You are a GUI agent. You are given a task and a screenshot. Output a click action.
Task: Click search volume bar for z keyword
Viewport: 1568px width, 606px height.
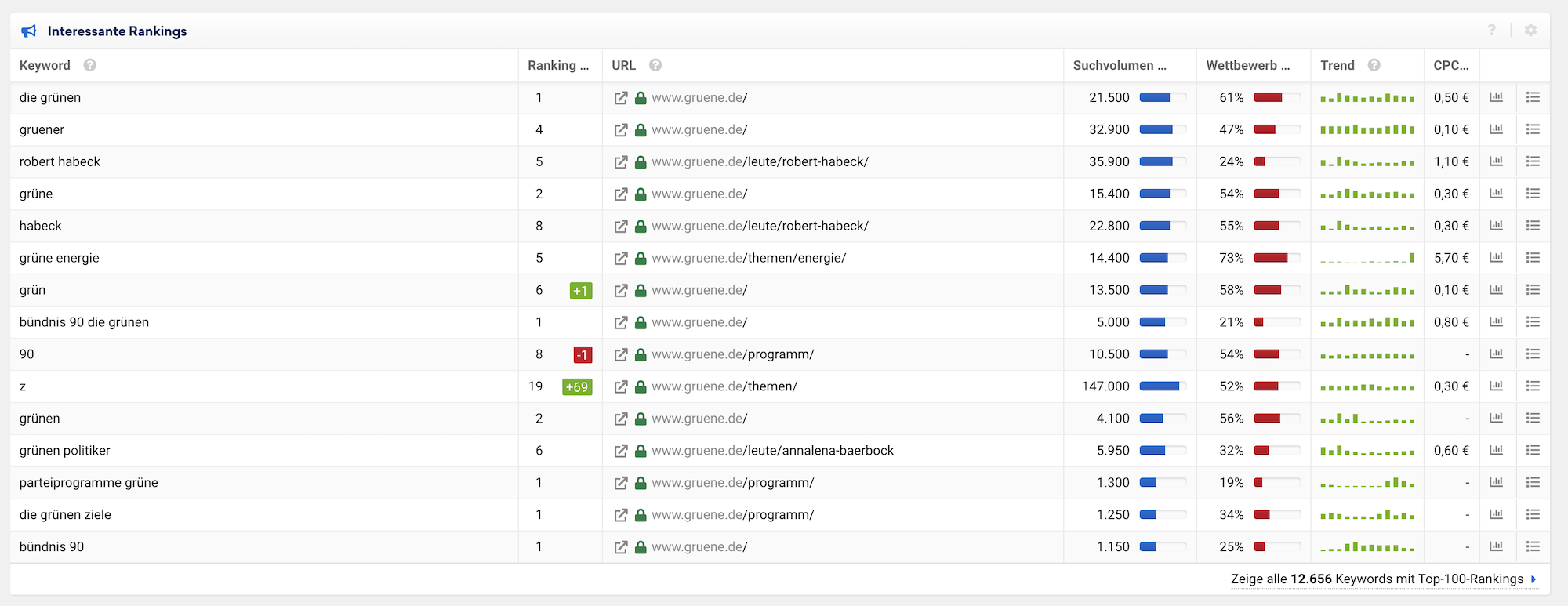coord(1163,386)
